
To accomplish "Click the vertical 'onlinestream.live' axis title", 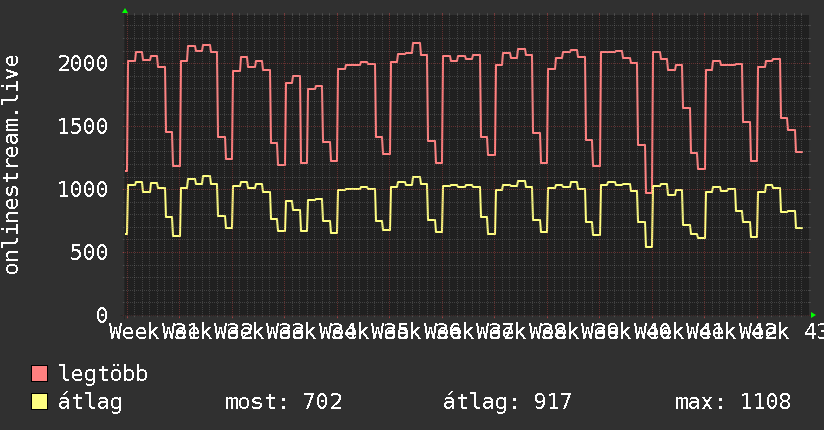I will click(12, 165).
